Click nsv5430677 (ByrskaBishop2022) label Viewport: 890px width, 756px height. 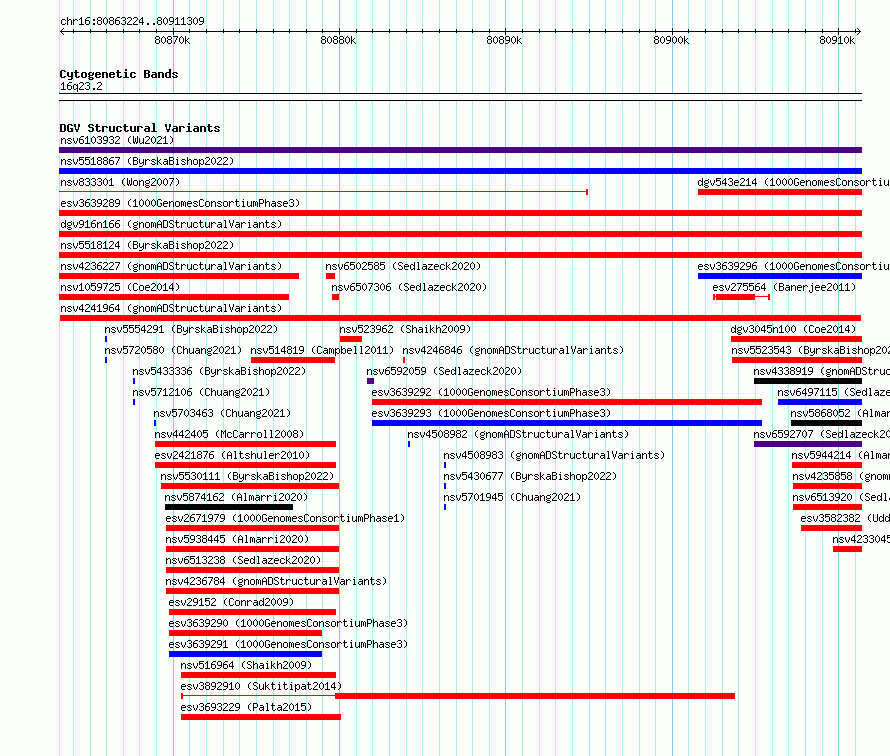(530, 476)
